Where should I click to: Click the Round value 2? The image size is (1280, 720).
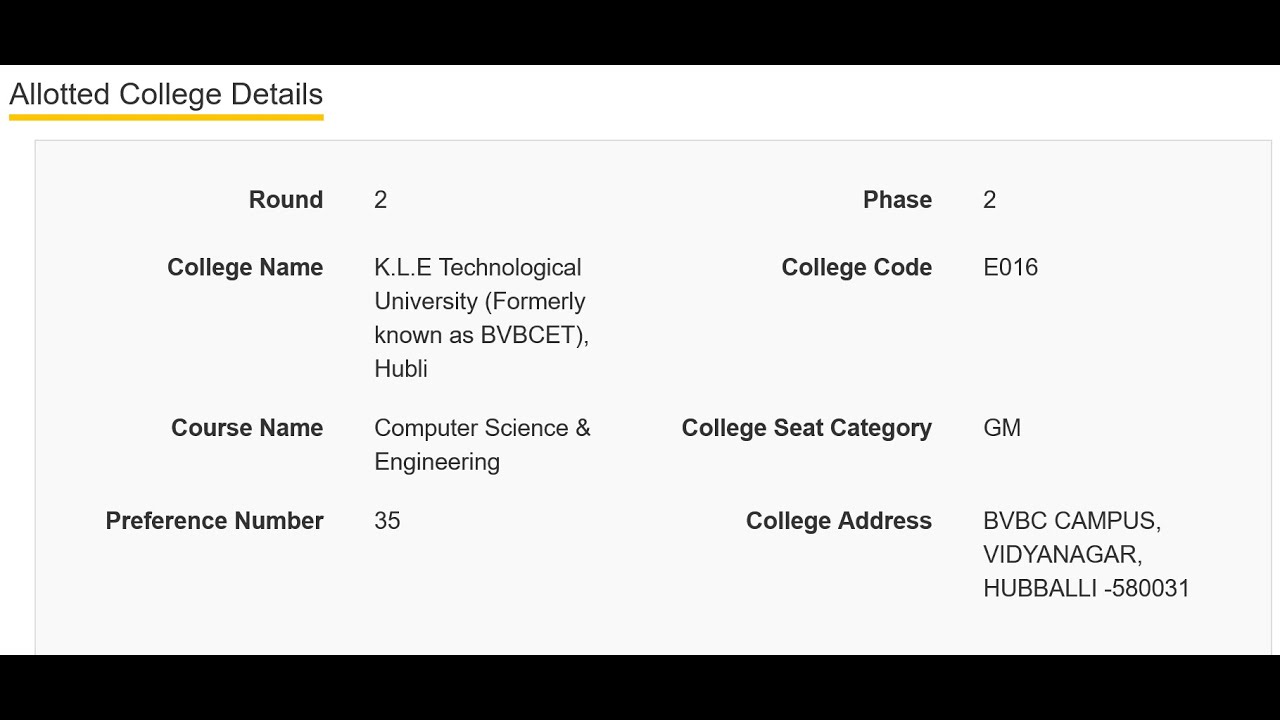pyautogui.click(x=381, y=200)
